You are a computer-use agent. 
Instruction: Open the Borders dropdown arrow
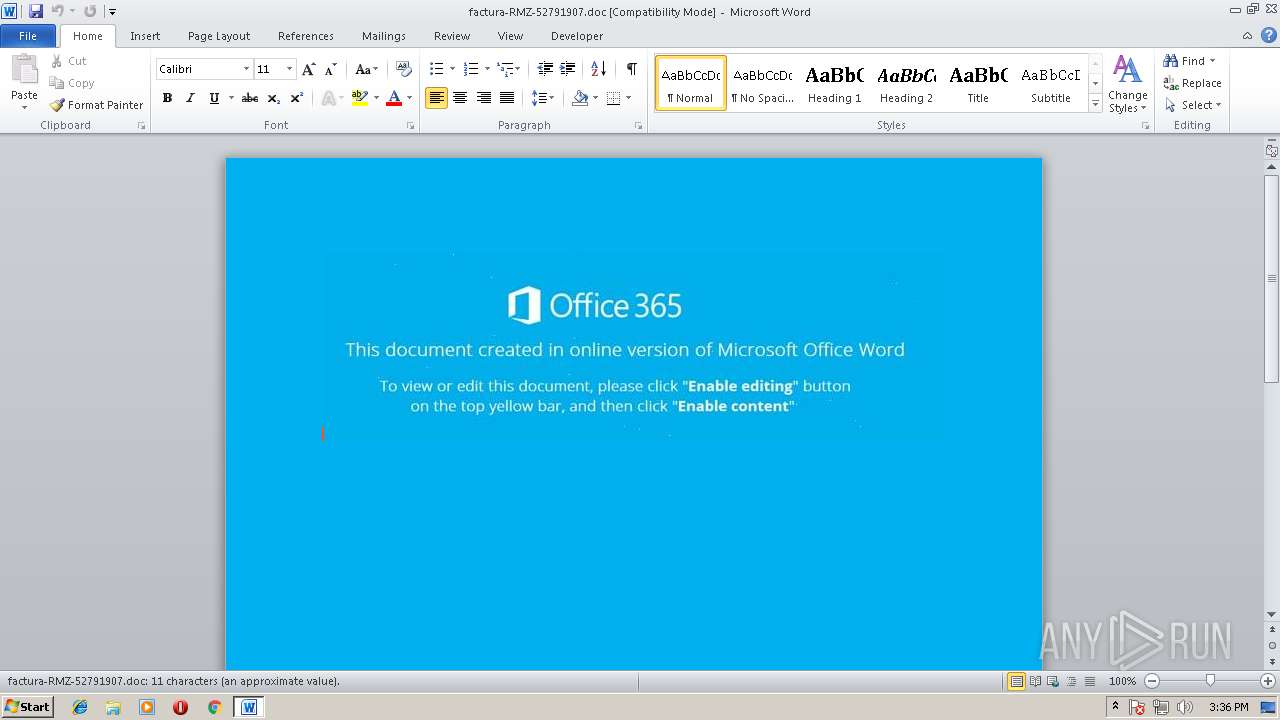click(628, 98)
